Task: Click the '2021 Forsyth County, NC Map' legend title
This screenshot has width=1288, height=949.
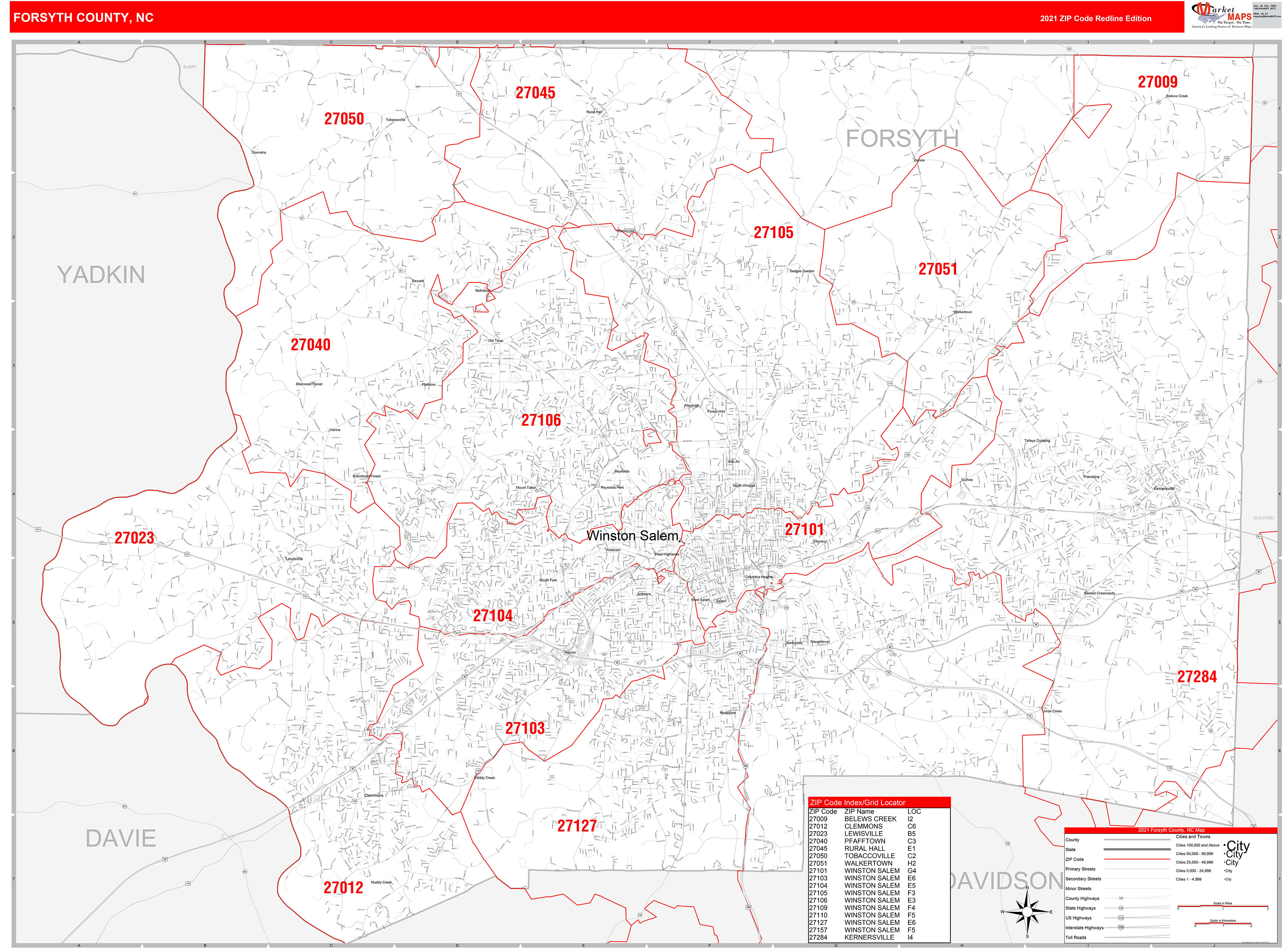Action: (x=1171, y=830)
